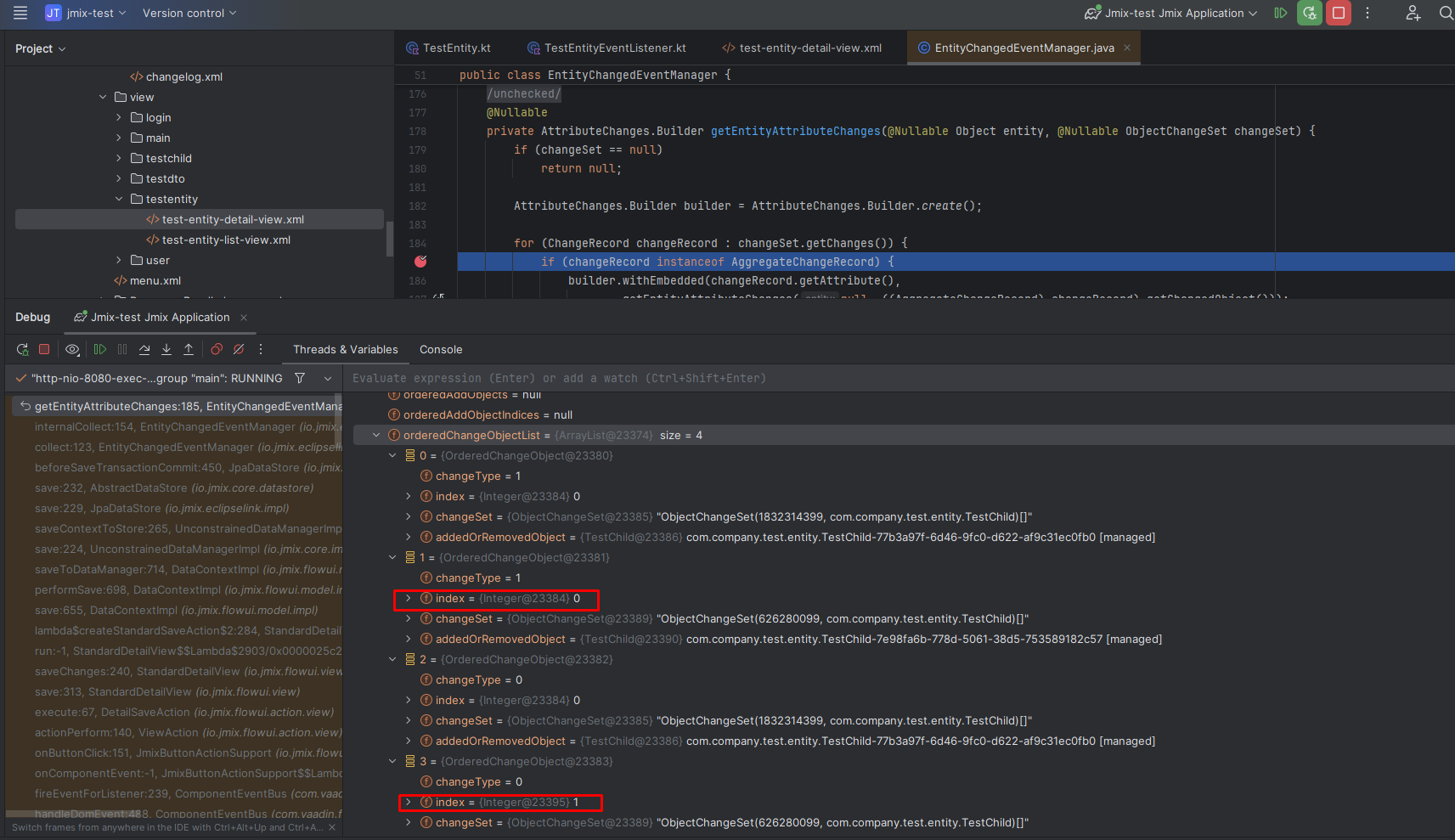Collapse the view folder in project tree
Screen dimensions: 1455x840
[103, 97]
